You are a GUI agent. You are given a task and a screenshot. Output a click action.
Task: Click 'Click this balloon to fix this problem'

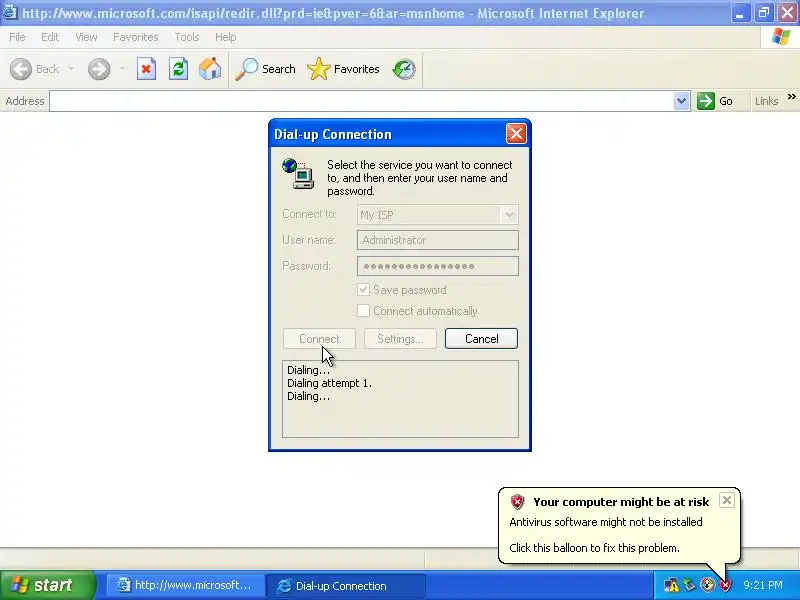click(594, 548)
